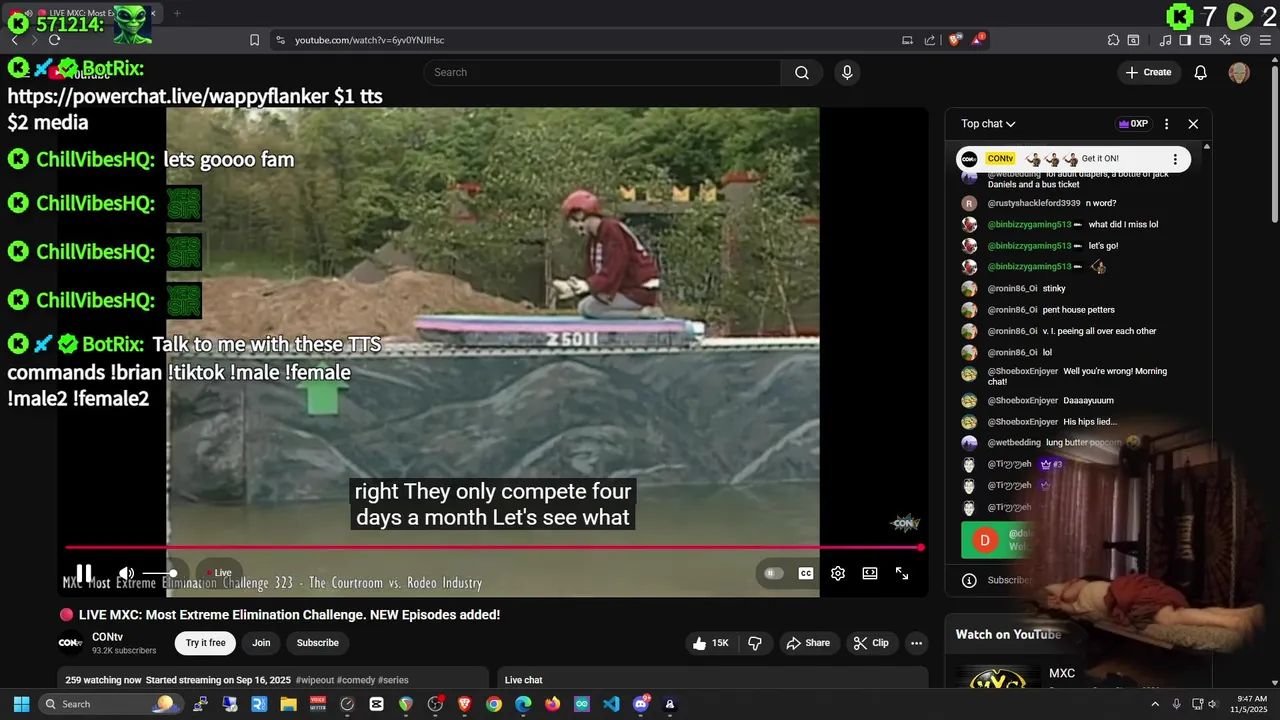The height and width of the screenshot is (720, 1280).
Task: Toggle the browser sidebar panel
Action: click(1185, 40)
